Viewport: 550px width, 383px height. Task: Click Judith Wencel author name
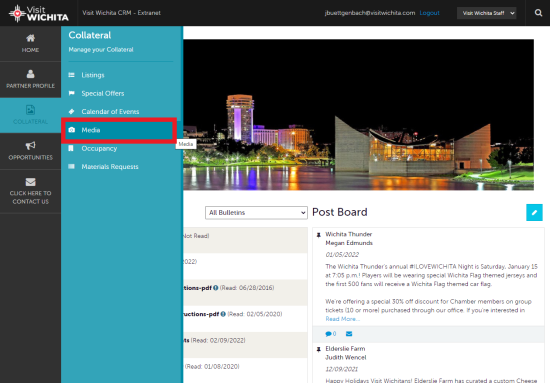(x=346, y=357)
